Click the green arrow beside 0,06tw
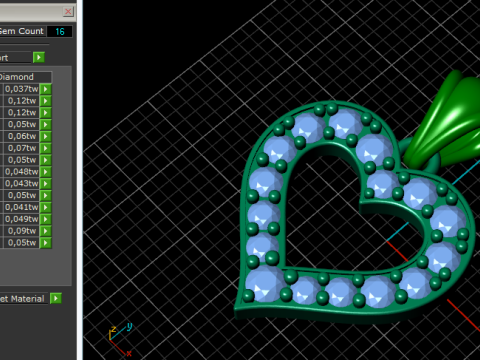 pos(46,136)
